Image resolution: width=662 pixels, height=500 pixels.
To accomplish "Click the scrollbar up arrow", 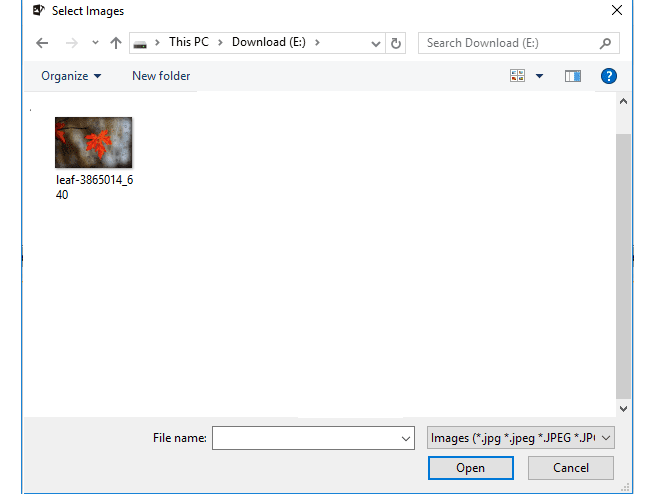I will [623, 102].
